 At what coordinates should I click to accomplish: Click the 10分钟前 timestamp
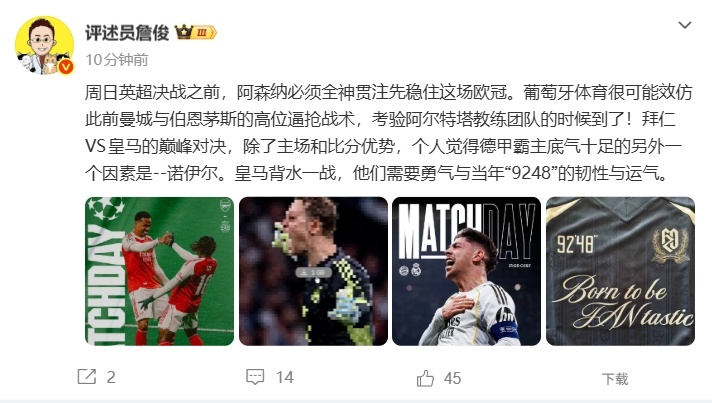117,59
